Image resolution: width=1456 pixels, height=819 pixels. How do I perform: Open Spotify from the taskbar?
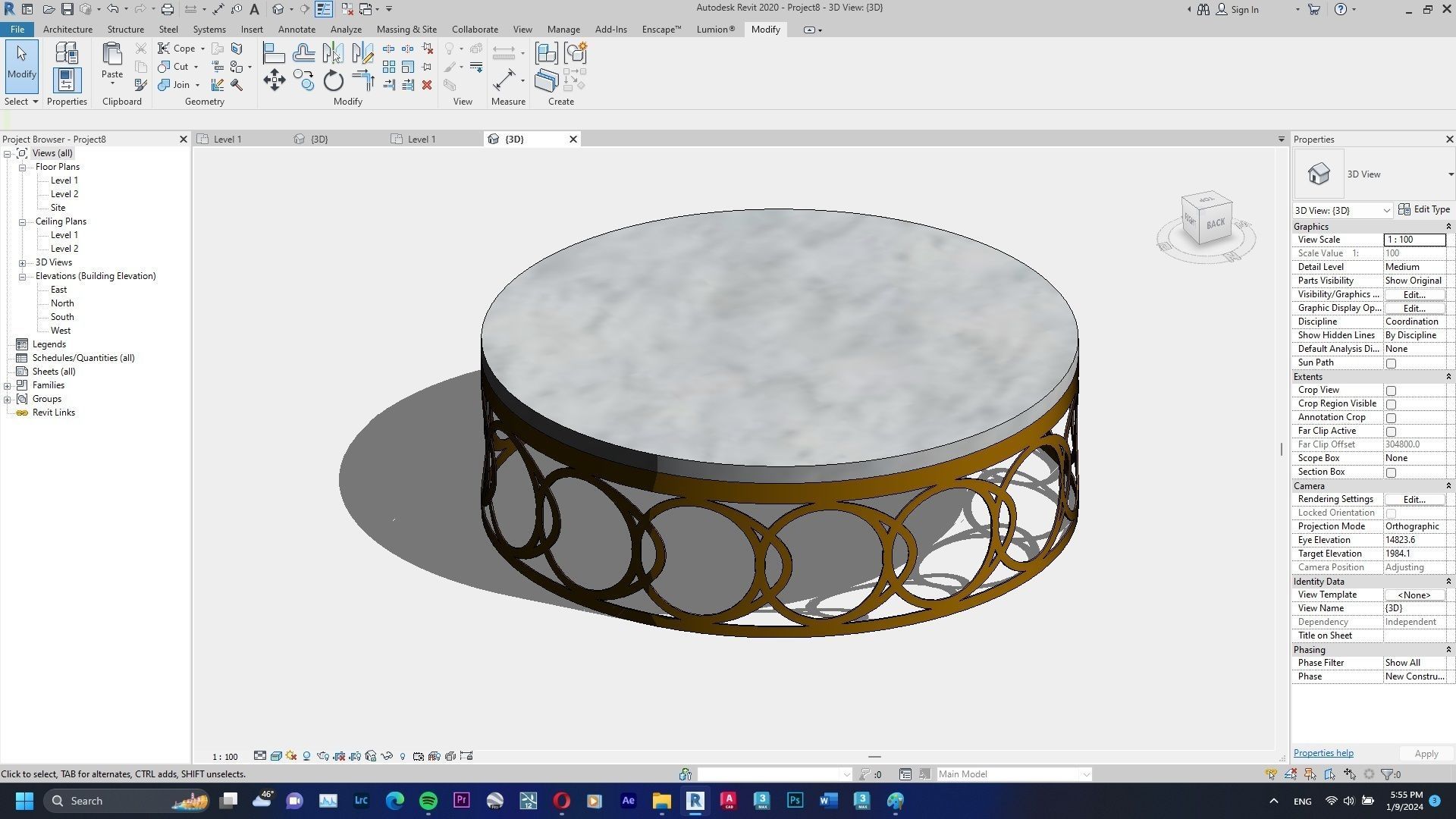tap(428, 801)
